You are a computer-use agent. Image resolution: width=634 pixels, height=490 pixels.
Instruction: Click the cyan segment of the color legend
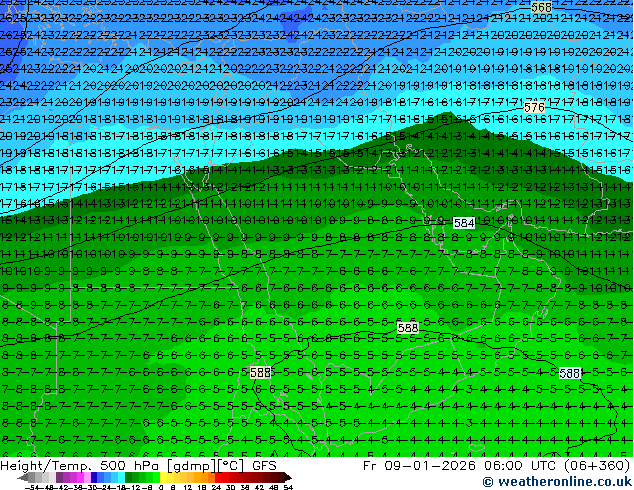121,477
